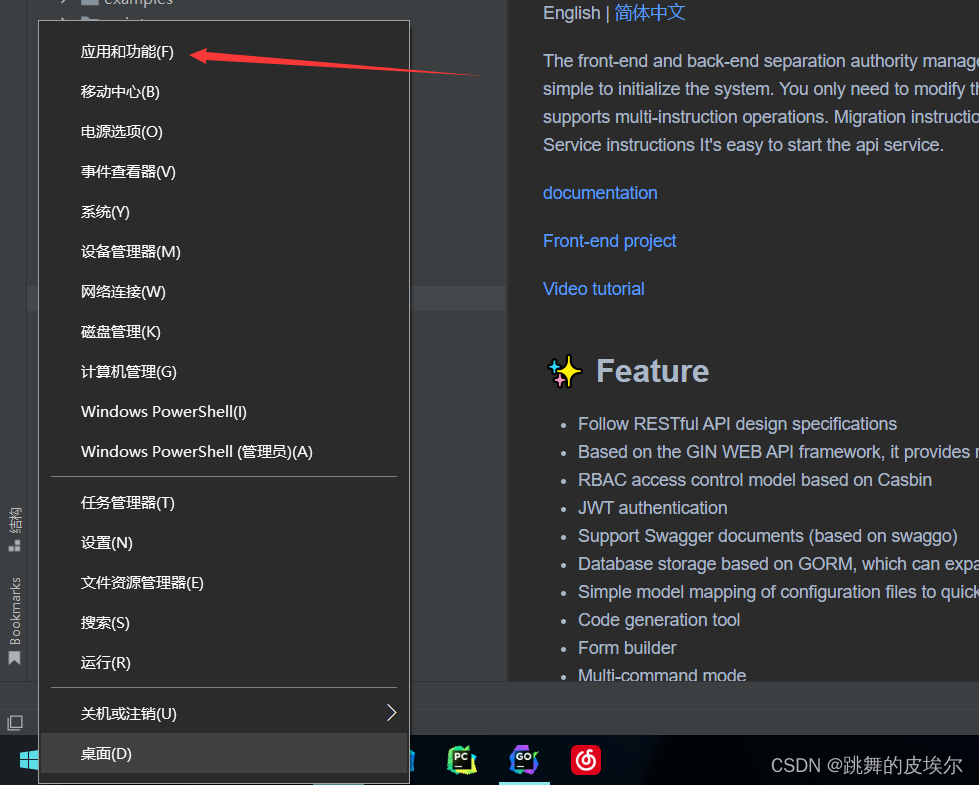The image size is (979, 785).
Task: Open 电源选项(O) power options
Action: pyautogui.click(x=224, y=132)
